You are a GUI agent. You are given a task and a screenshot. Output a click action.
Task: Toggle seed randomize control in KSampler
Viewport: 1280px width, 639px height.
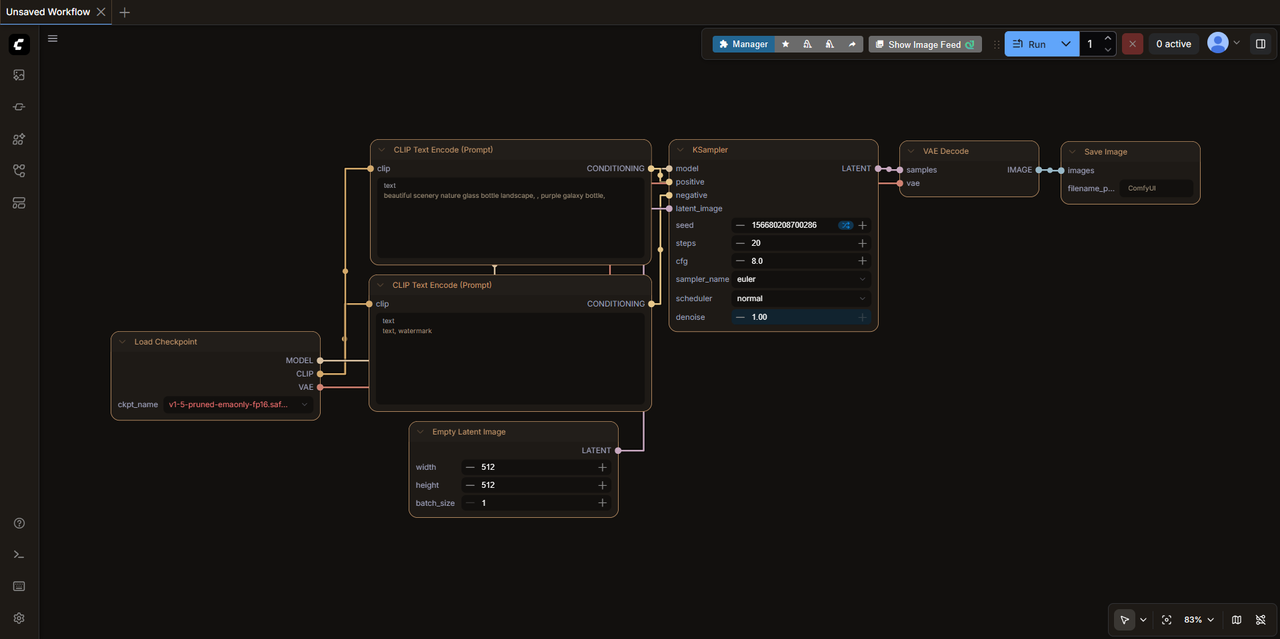pyautogui.click(x=845, y=225)
